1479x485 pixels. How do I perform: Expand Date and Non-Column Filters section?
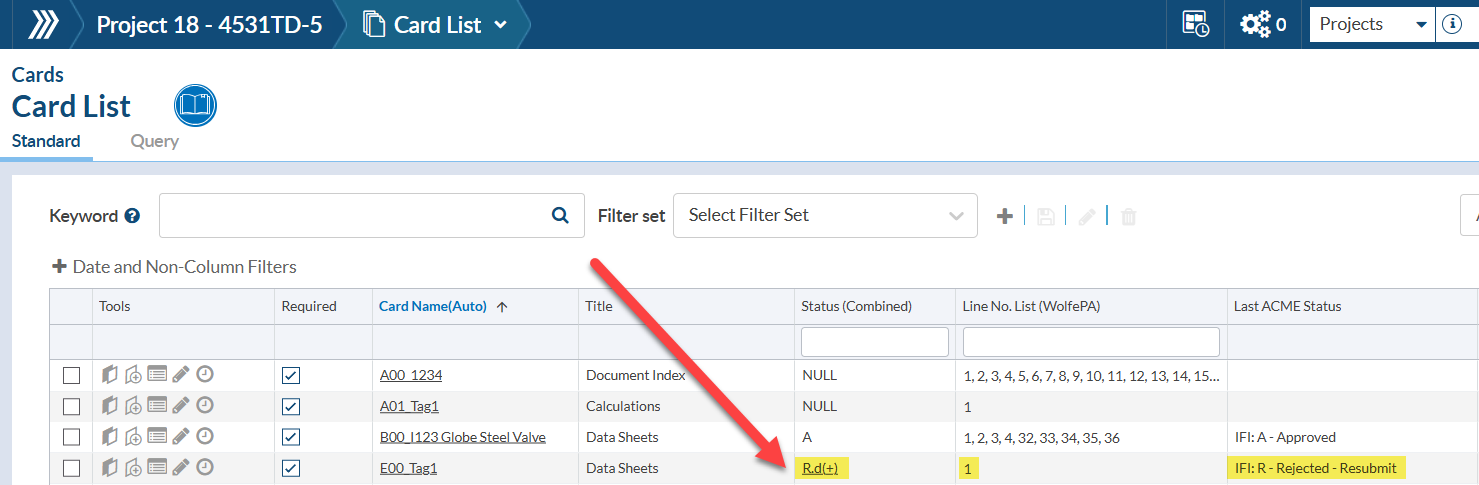[175, 267]
